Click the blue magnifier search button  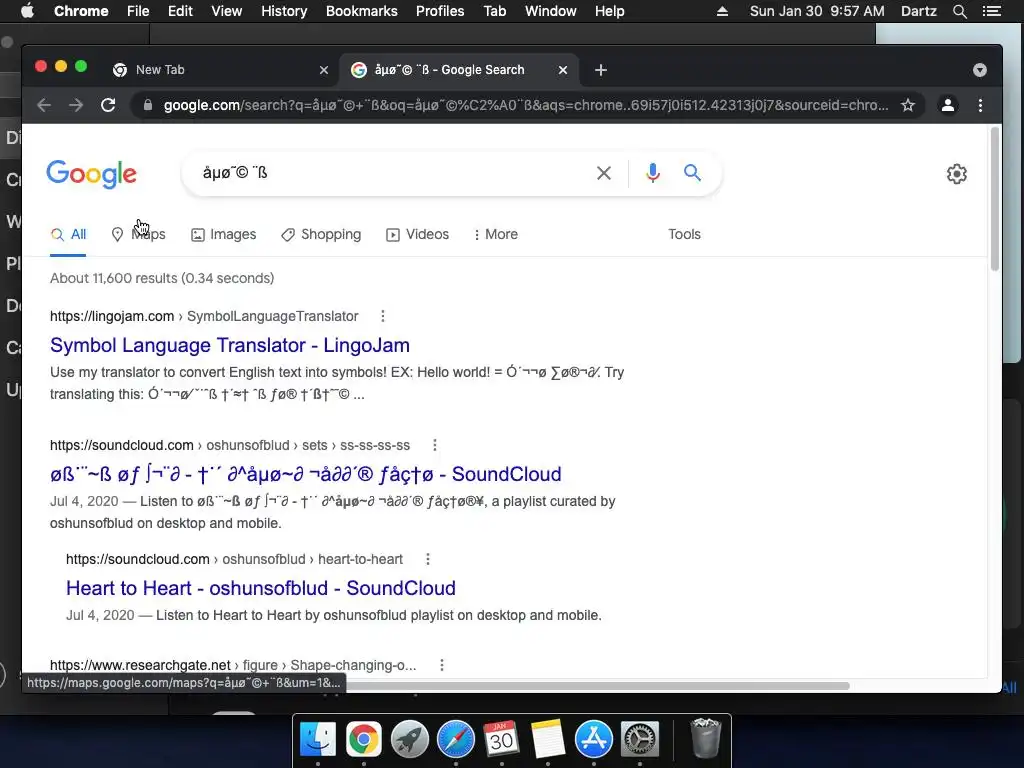pyautogui.click(x=692, y=173)
